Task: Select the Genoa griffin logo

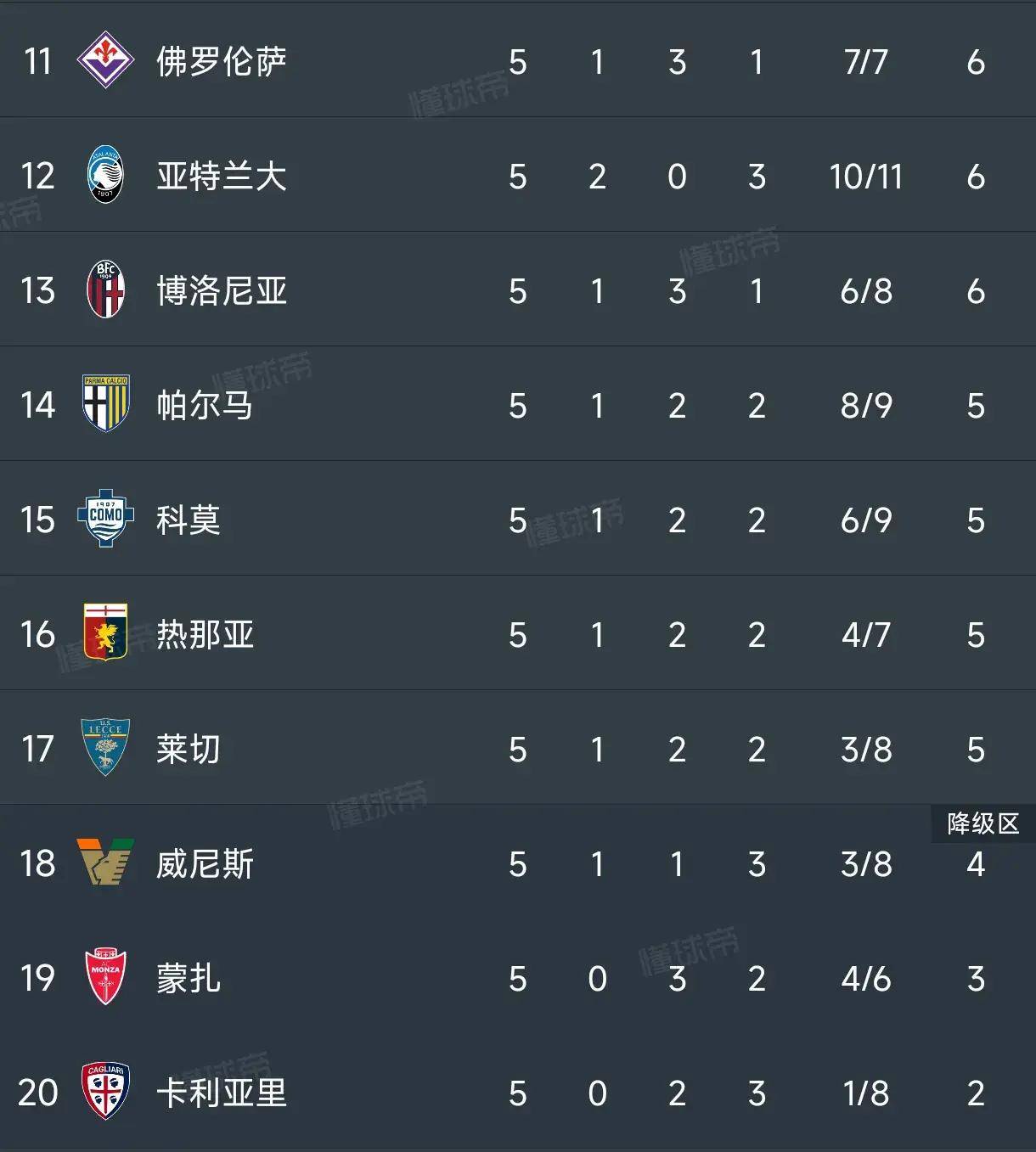Action: pos(105,635)
